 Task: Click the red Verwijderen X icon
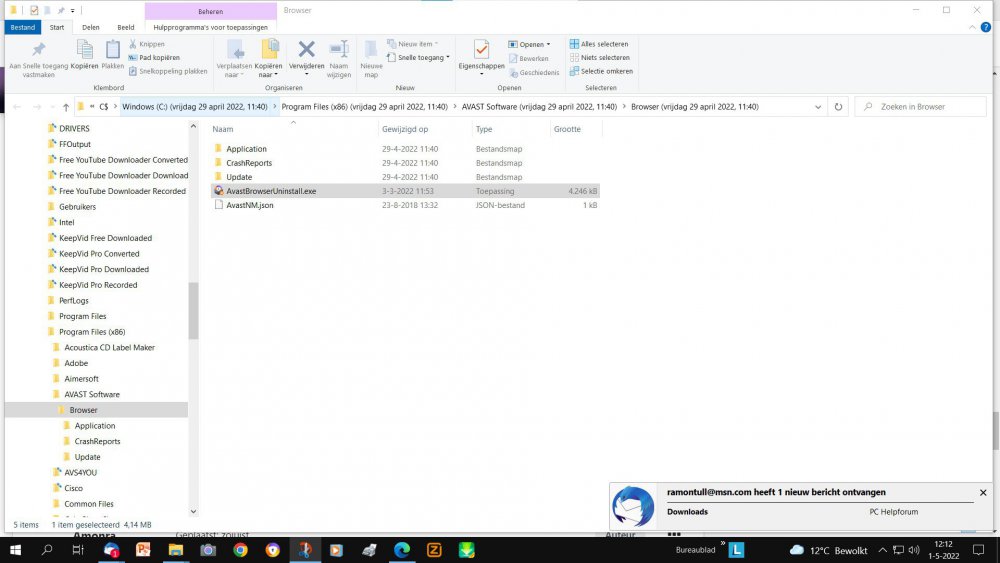[307, 51]
